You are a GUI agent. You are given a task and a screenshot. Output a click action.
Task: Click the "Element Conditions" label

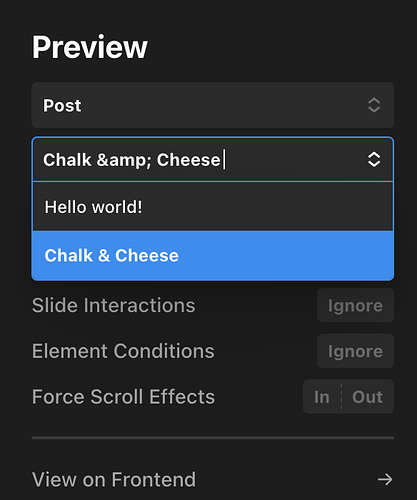(123, 351)
